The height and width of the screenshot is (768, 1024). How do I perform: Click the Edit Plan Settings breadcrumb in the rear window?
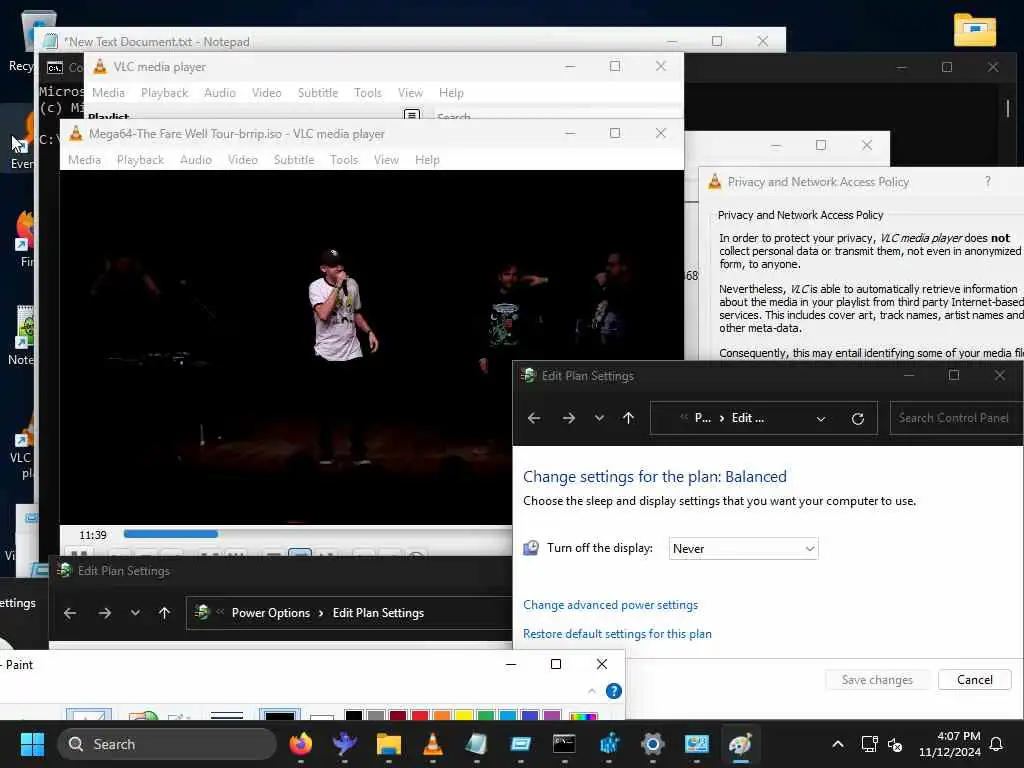coord(378,613)
